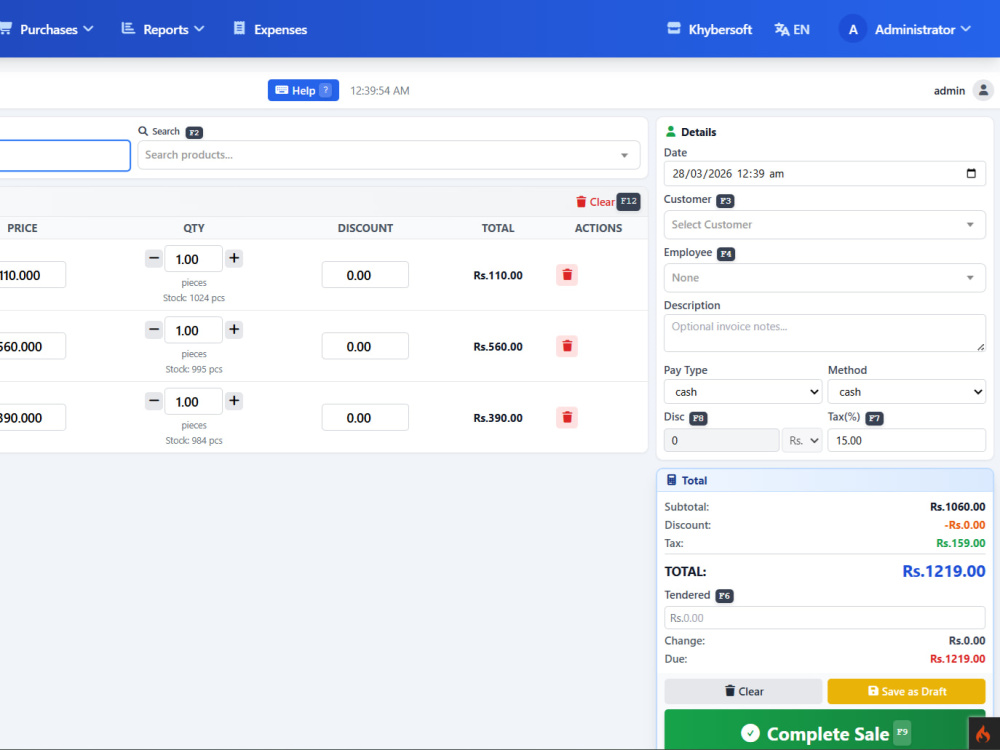Click the 12:39:54 AM clock text

click(x=379, y=91)
